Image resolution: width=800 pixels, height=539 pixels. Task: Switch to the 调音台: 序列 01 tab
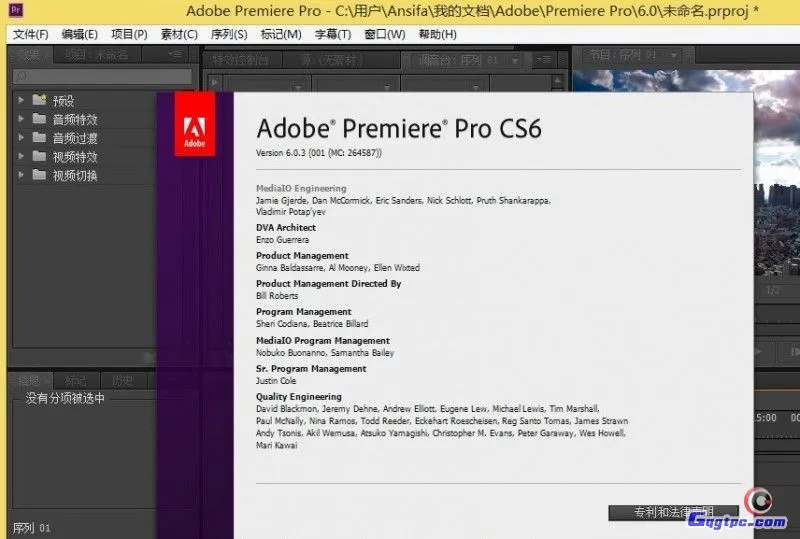[458, 60]
